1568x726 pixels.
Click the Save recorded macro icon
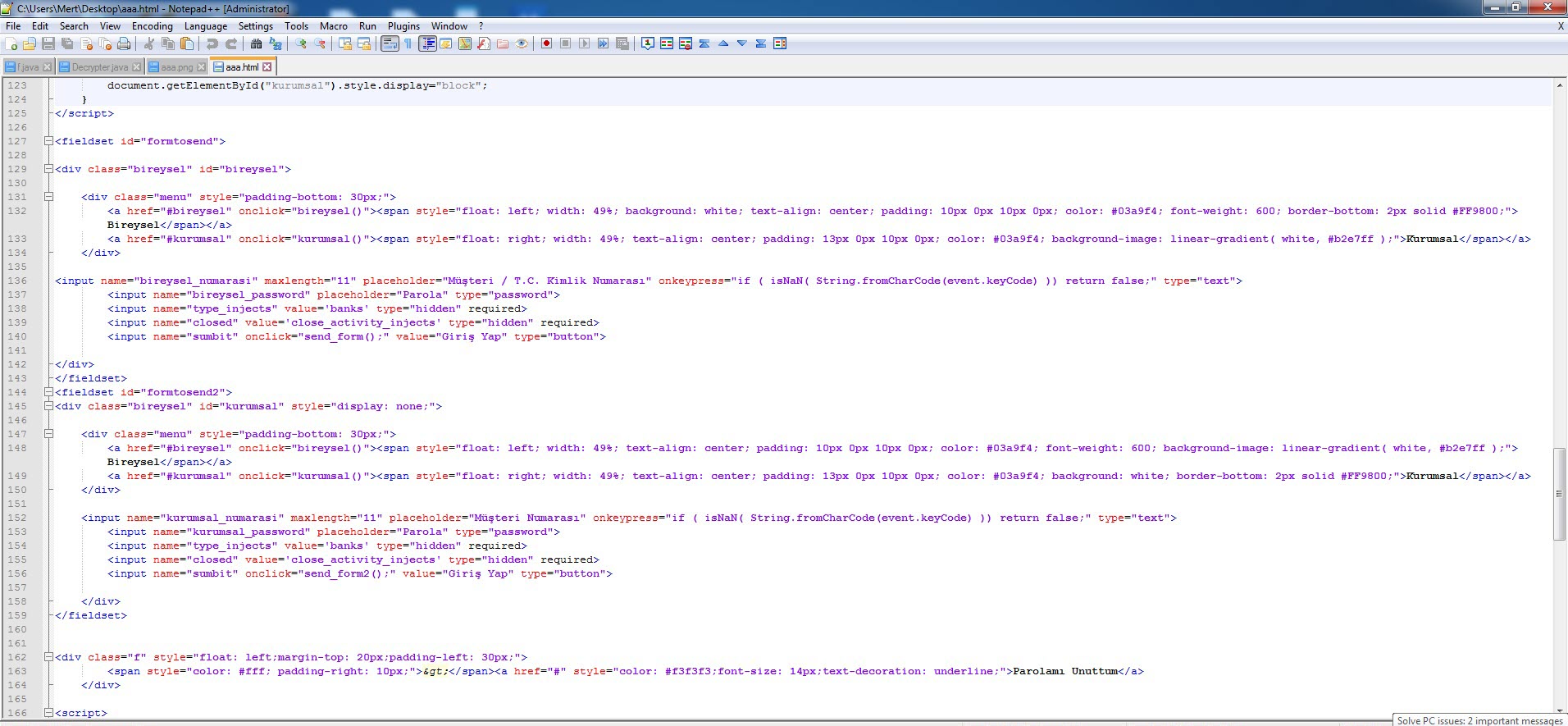pyautogui.click(x=622, y=43)
